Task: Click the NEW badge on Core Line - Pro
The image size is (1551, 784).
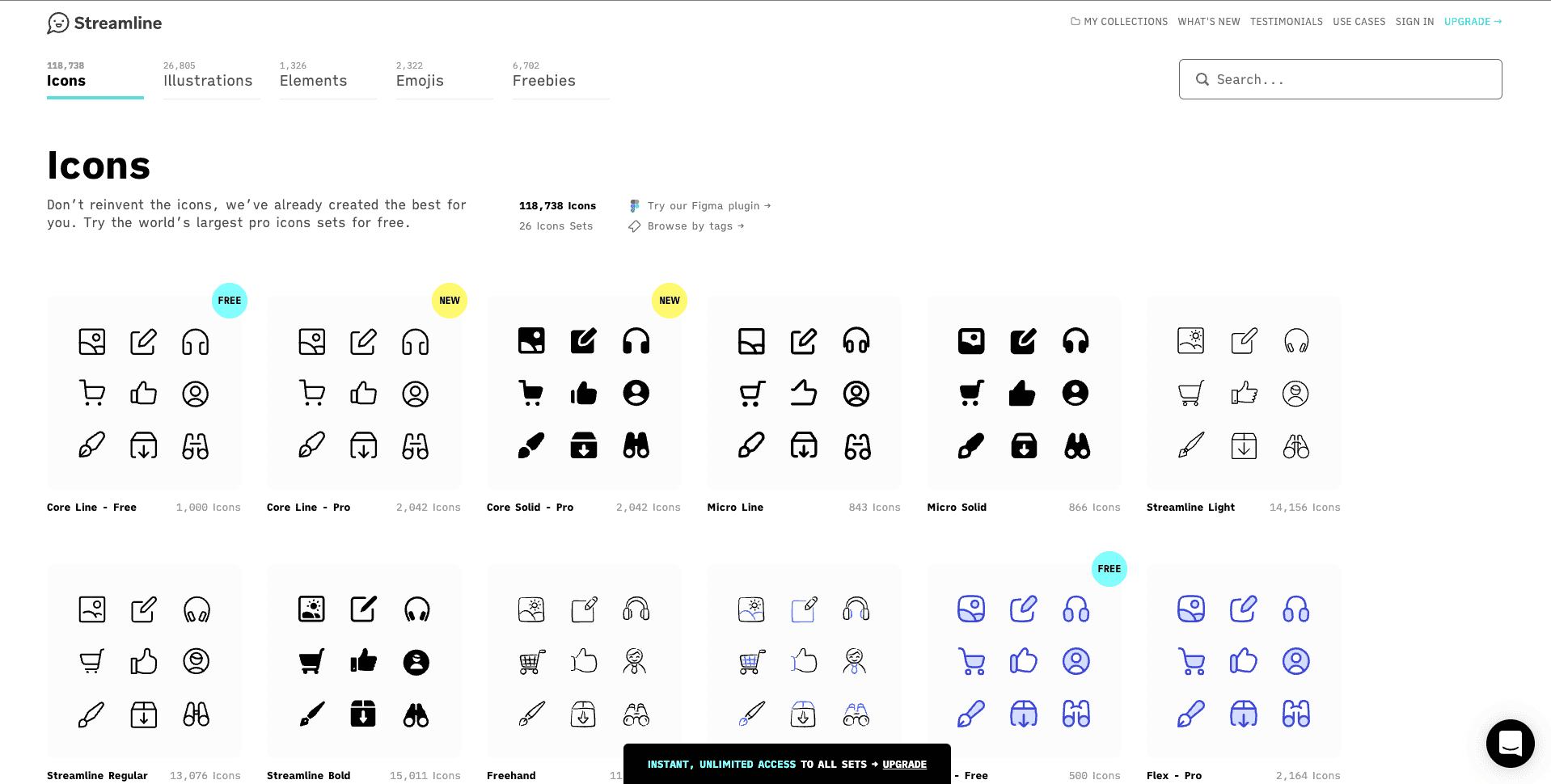Action: tap(450, 301)
